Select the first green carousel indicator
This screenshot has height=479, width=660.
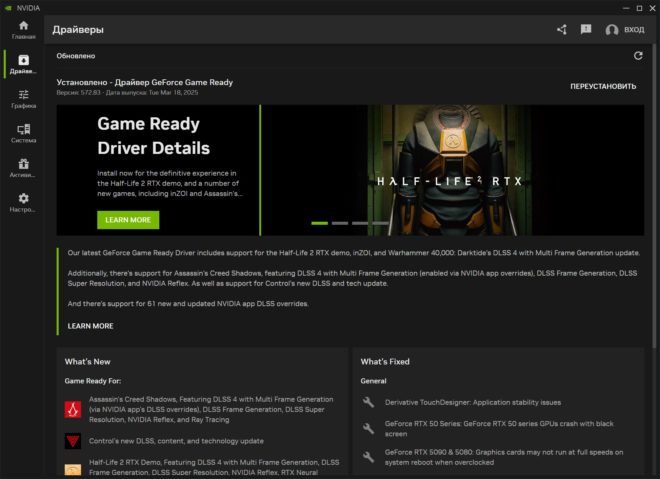click(319, 223)
